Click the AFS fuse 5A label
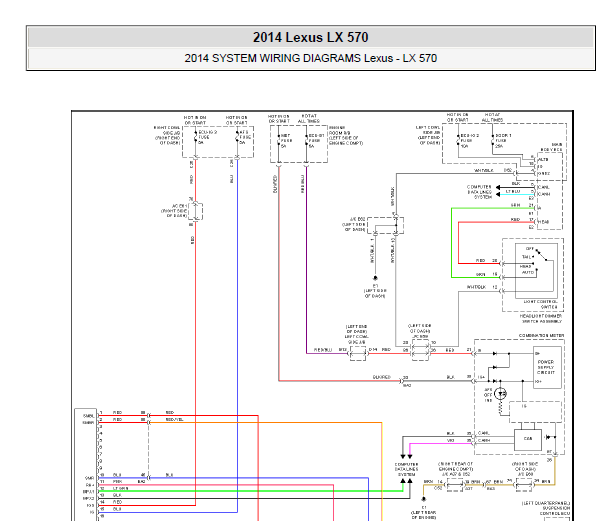This screenshot has width=604, height=521. click(x=245, y=137)
